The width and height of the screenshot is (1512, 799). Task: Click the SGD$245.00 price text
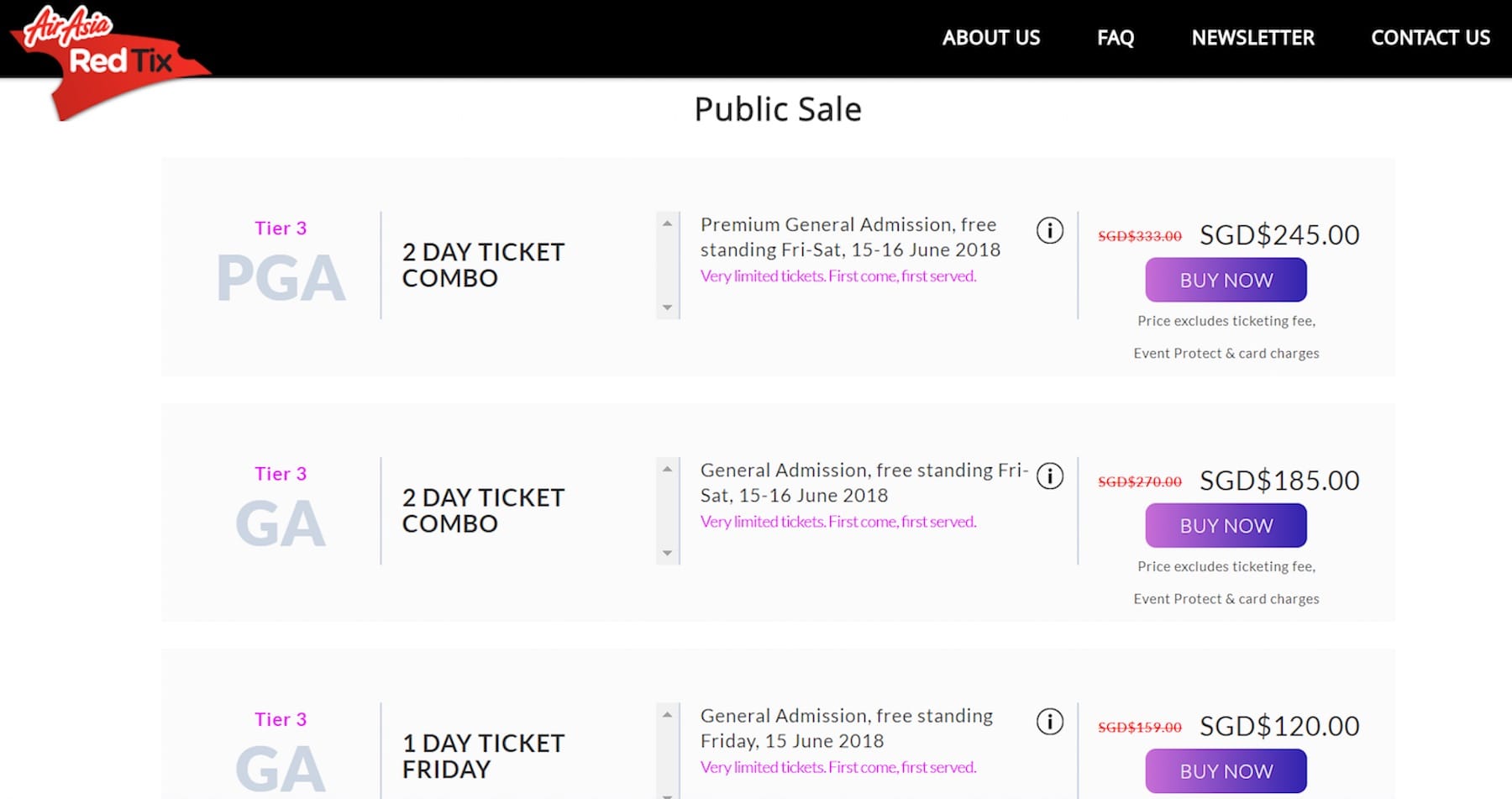coord(1278,235)
